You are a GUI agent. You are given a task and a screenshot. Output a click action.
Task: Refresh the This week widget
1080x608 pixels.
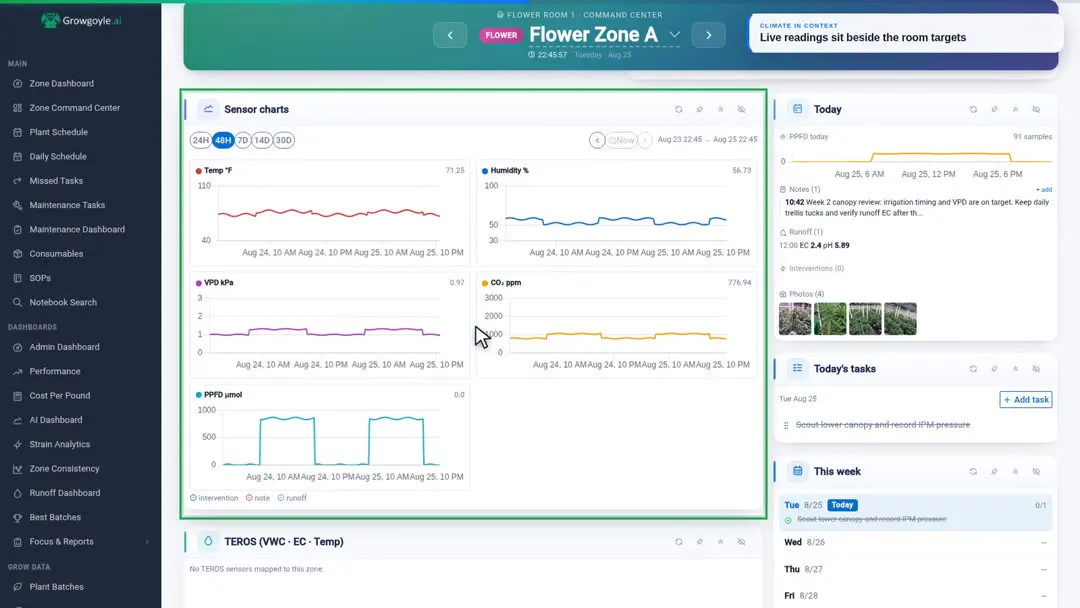tap(973, 472)
